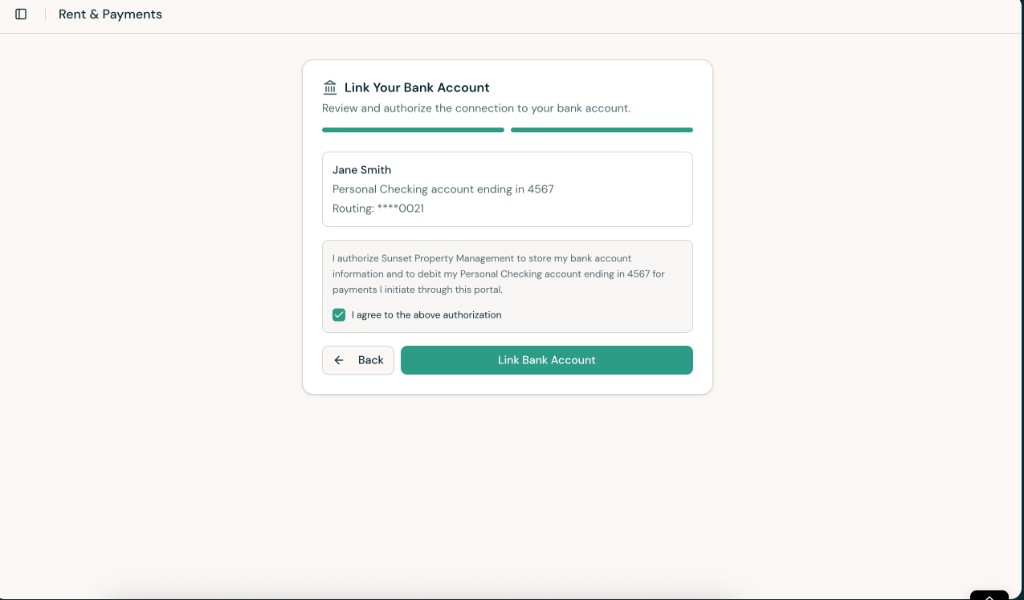1024x600 pixels.
Task: Click the icon beside Link Your Bank Account
Action: (x=330, y=87)
